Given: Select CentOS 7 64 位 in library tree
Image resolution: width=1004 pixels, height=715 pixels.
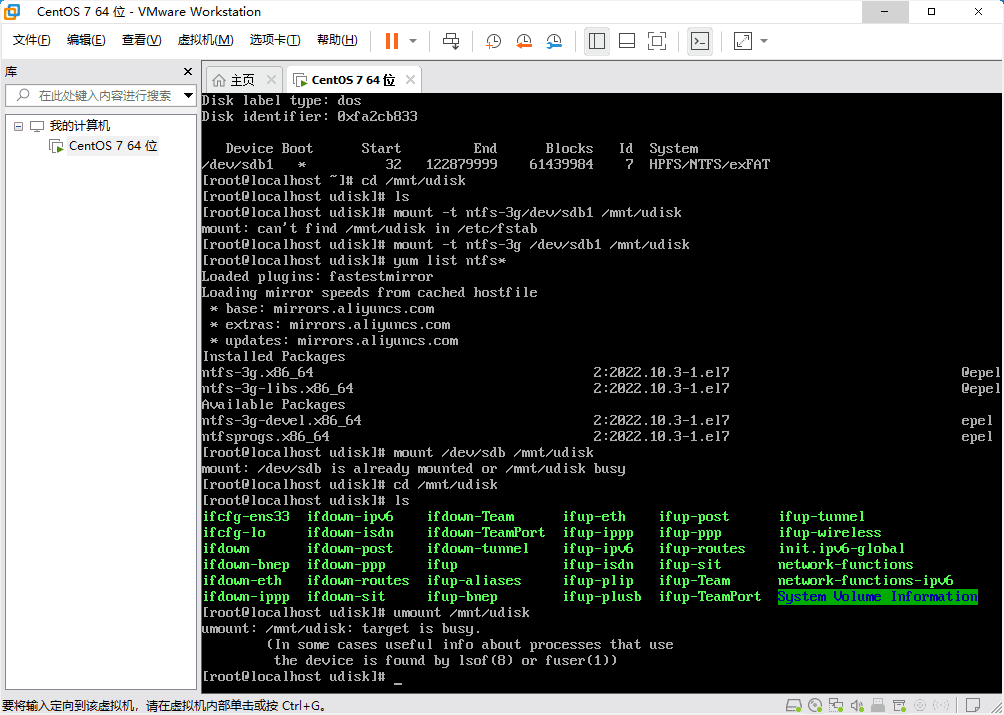Looking at the screenshot, I should [x=113, y=145].
